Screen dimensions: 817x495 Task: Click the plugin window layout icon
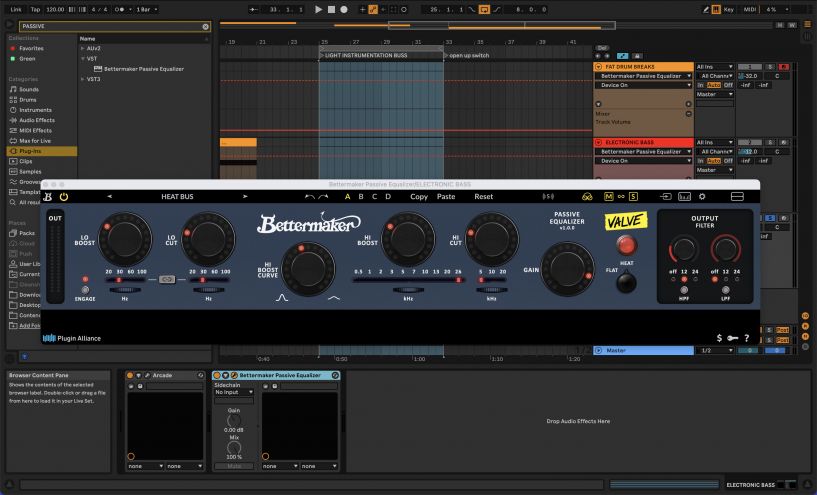737,196
